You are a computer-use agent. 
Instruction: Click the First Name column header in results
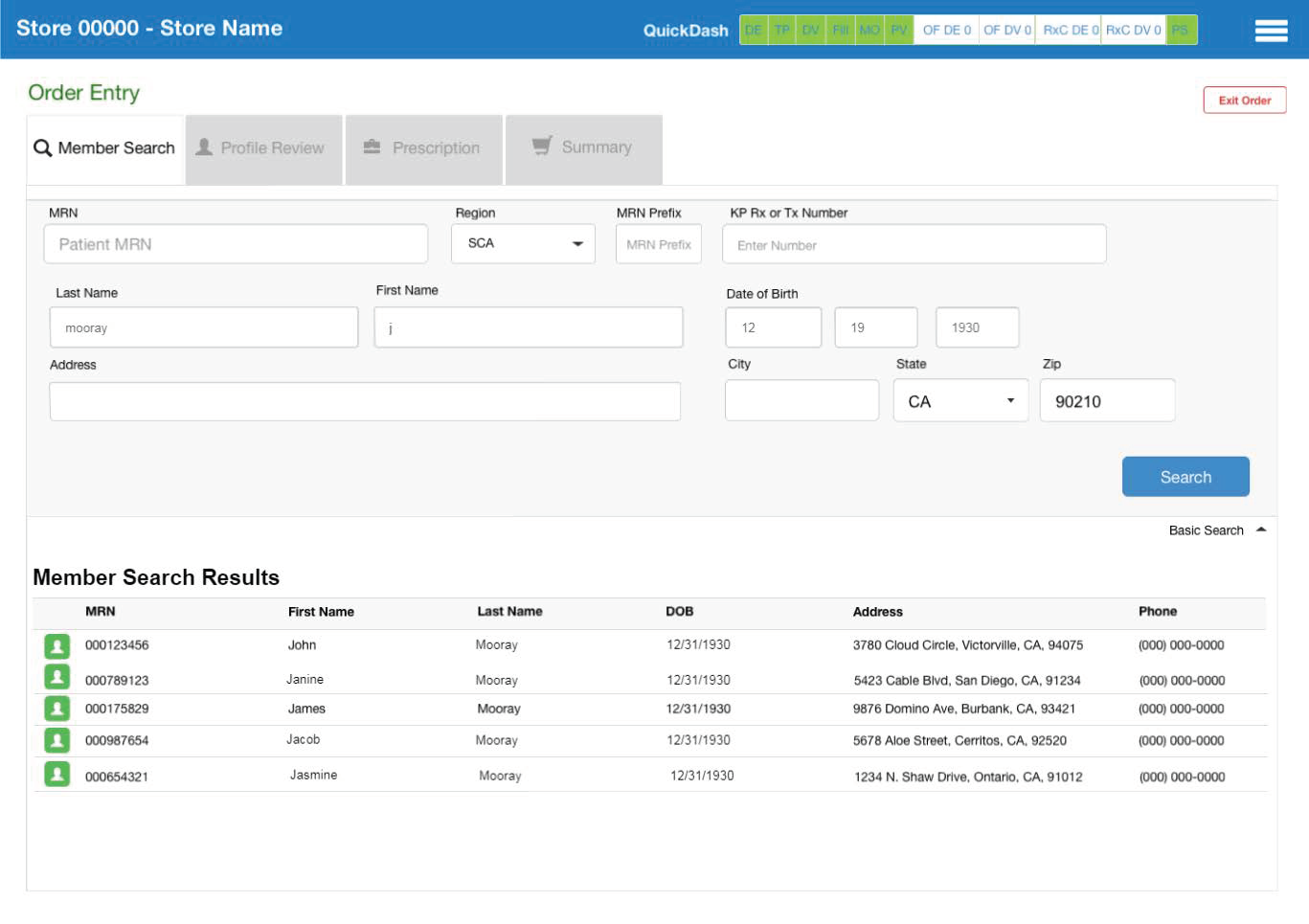coord(321,612)
